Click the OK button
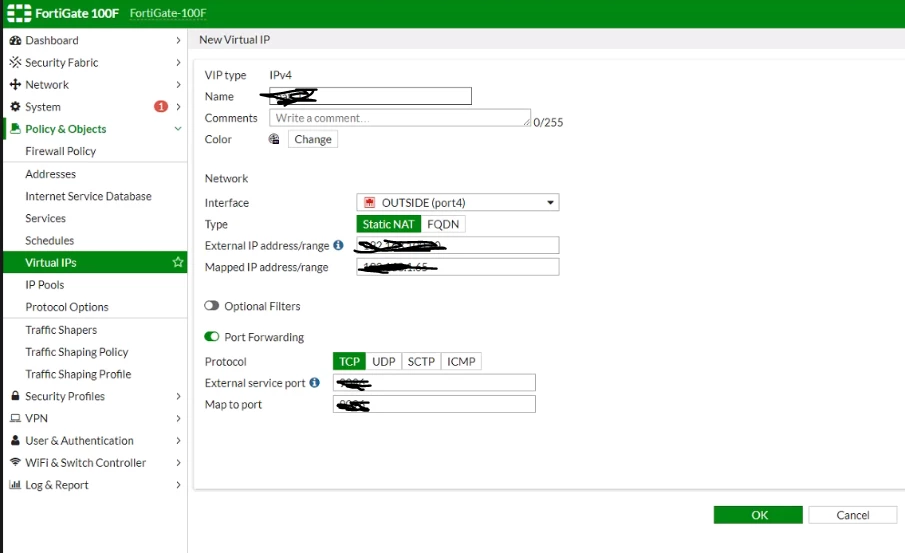The height and width of the screenshot is (553, 905). coord(758,515)
